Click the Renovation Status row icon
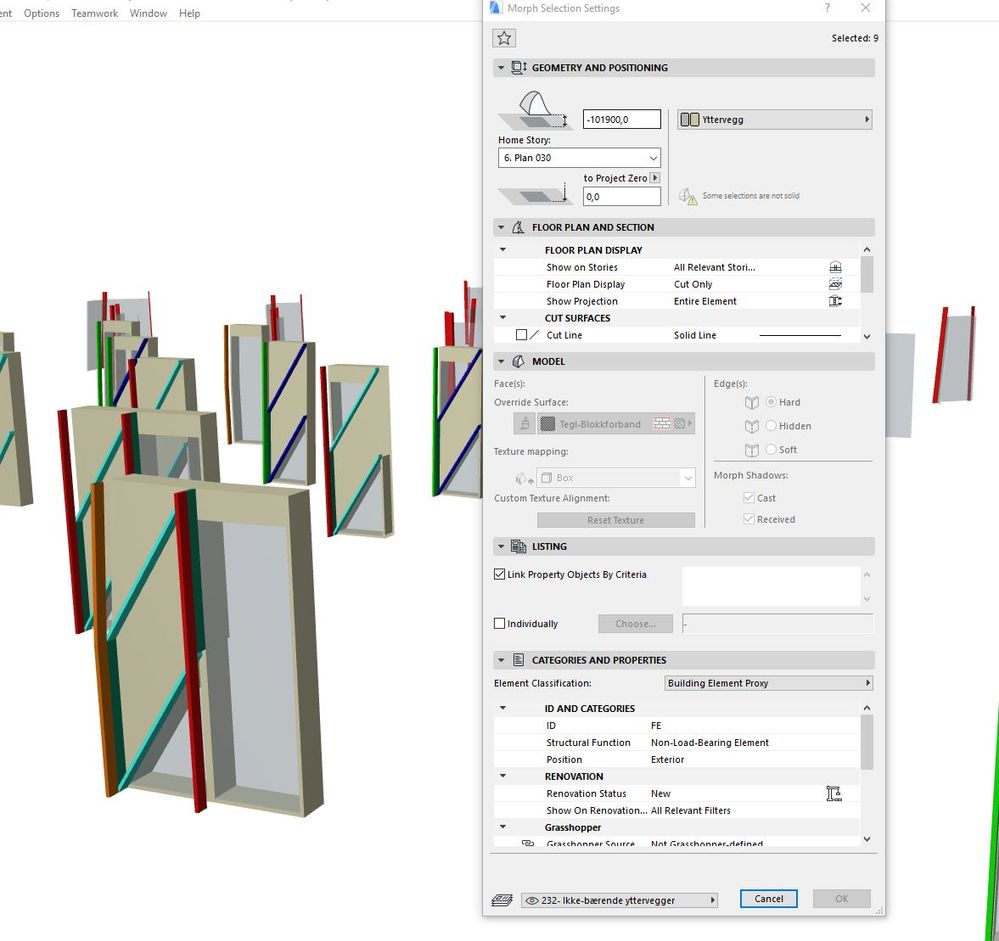999x941 pixels. pos(834,794)
